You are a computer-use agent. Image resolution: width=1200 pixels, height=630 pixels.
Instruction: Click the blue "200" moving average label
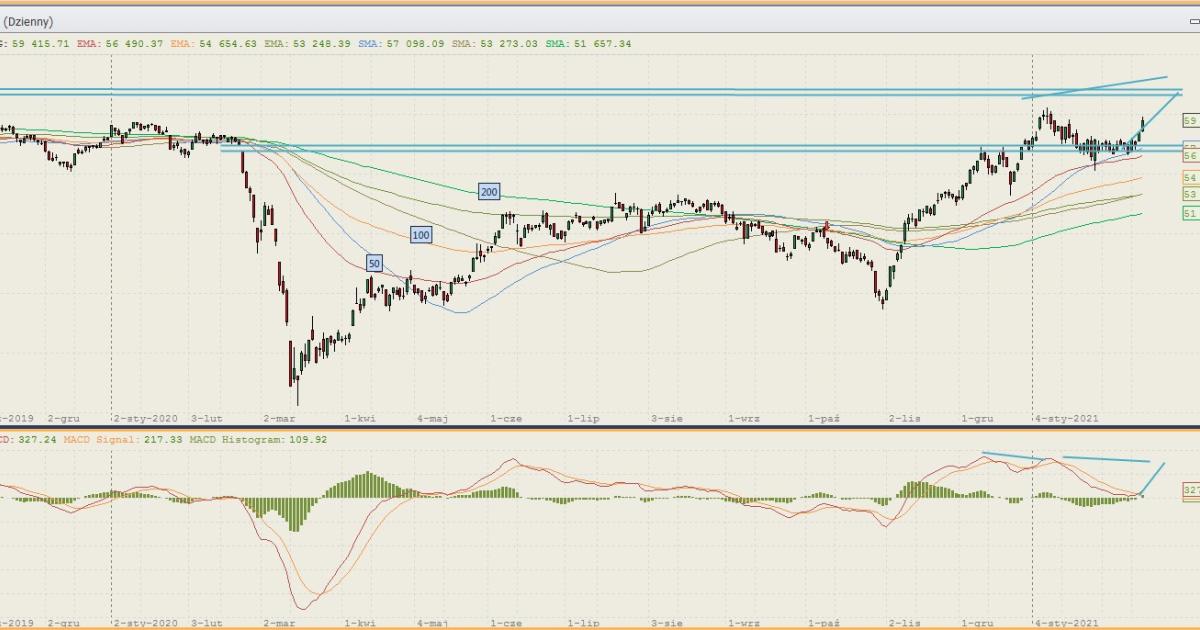[x=488, y=192]
